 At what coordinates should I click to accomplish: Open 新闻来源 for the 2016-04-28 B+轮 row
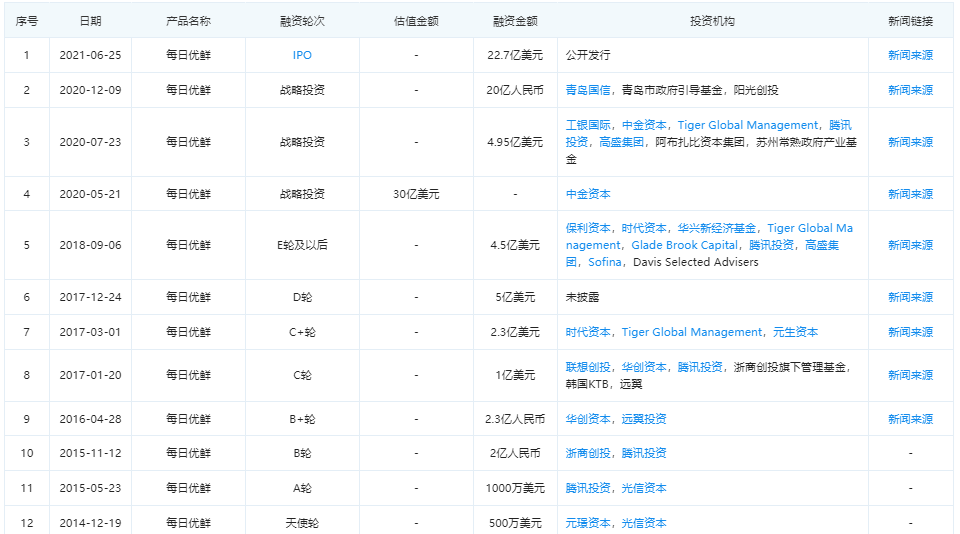pyautogui.click(x=910, y=419)
